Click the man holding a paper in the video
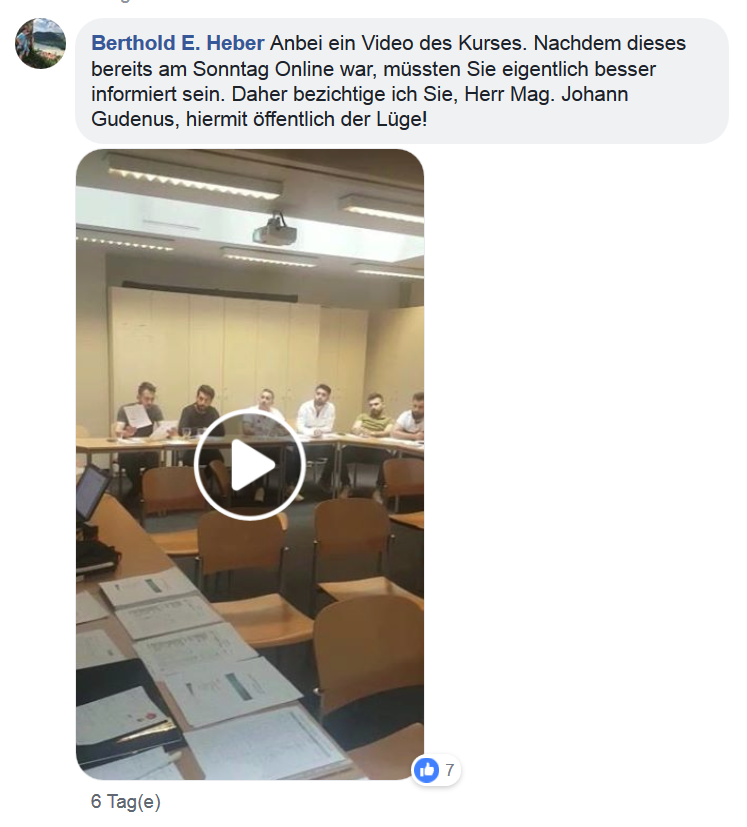Viewport: 747px width, 827px height. click(138, 422)
